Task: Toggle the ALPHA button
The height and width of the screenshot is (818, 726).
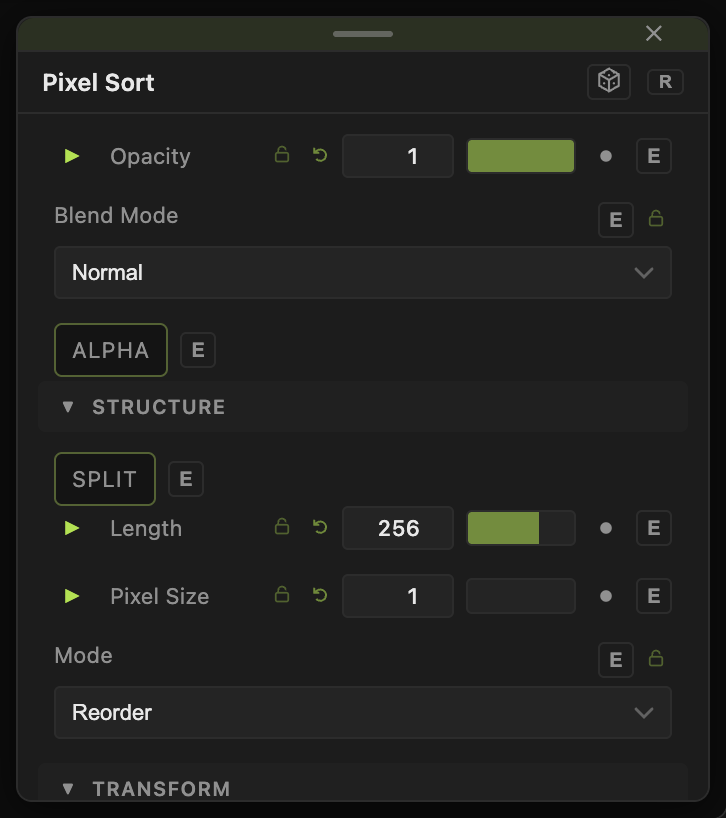Action: 111,350
